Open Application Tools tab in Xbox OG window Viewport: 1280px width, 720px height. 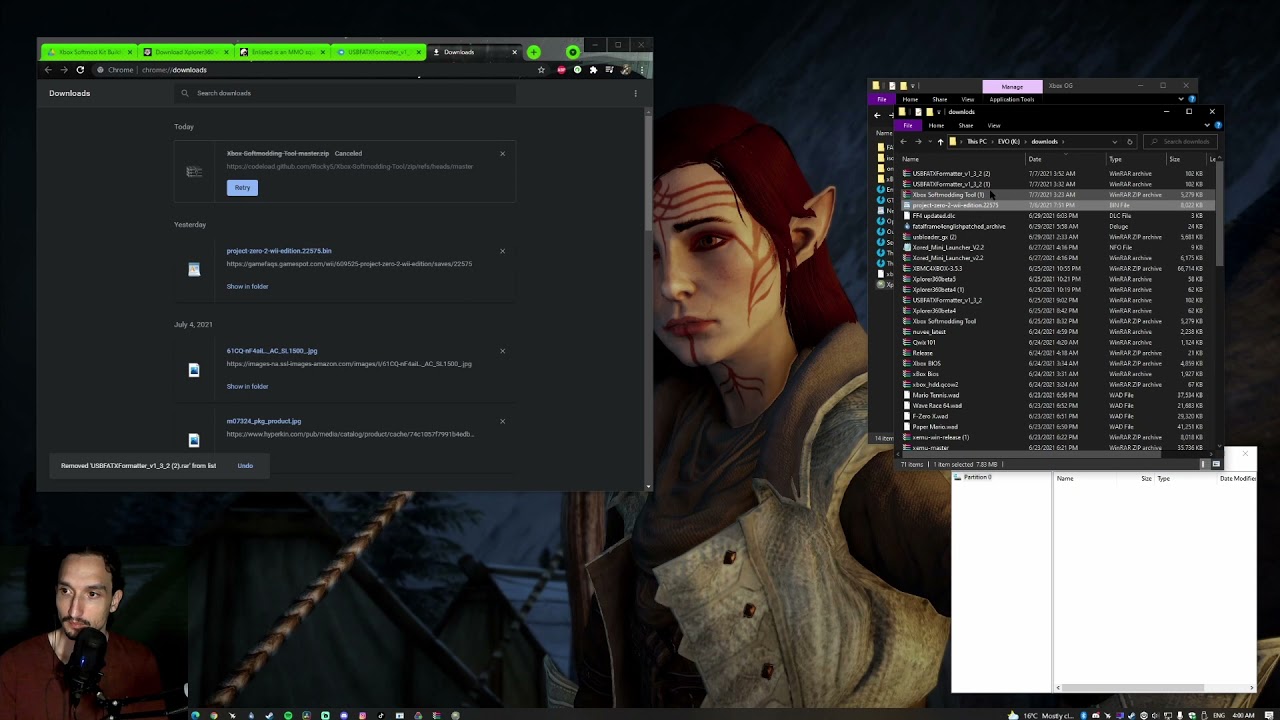click(x=1012, y=99)
